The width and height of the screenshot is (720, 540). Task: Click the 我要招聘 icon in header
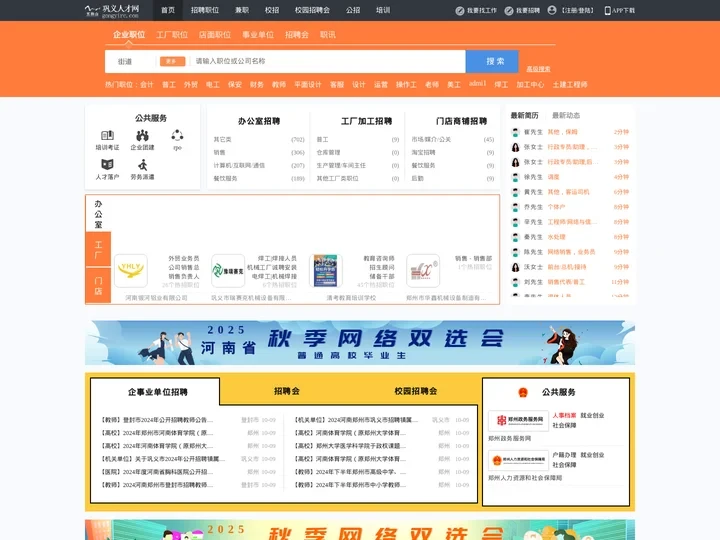pos(509,11)
